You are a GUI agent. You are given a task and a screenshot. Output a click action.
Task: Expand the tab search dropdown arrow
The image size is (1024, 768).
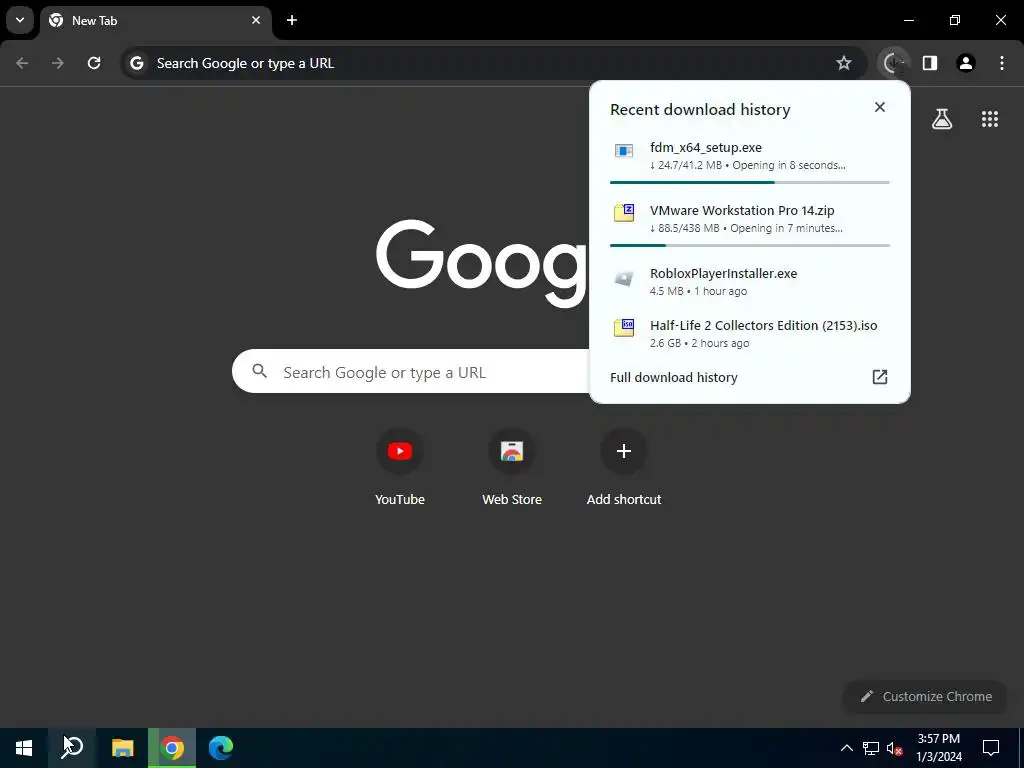pos(20,20)
